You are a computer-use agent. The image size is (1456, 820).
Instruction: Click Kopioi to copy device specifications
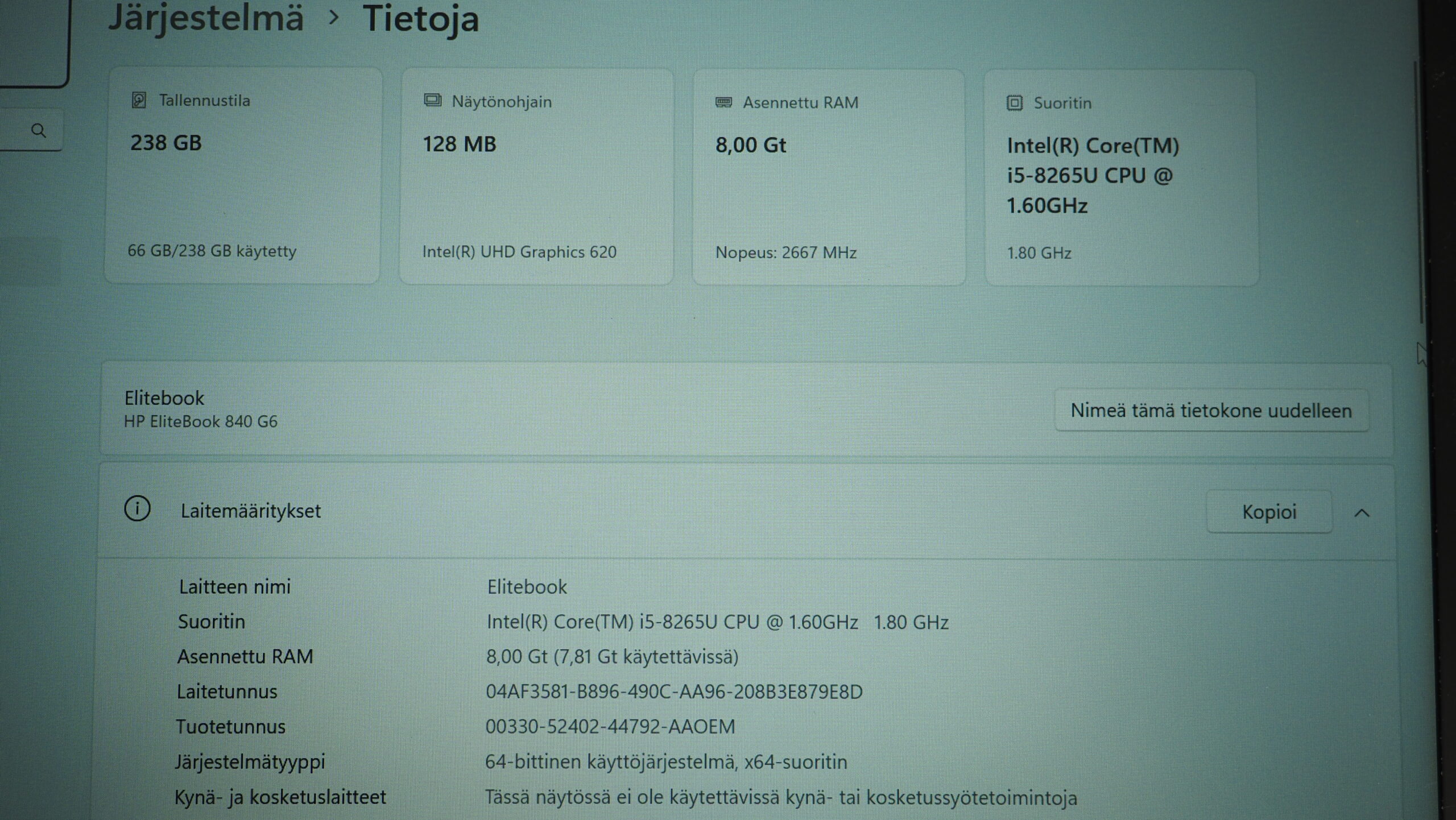(1269, 512)
